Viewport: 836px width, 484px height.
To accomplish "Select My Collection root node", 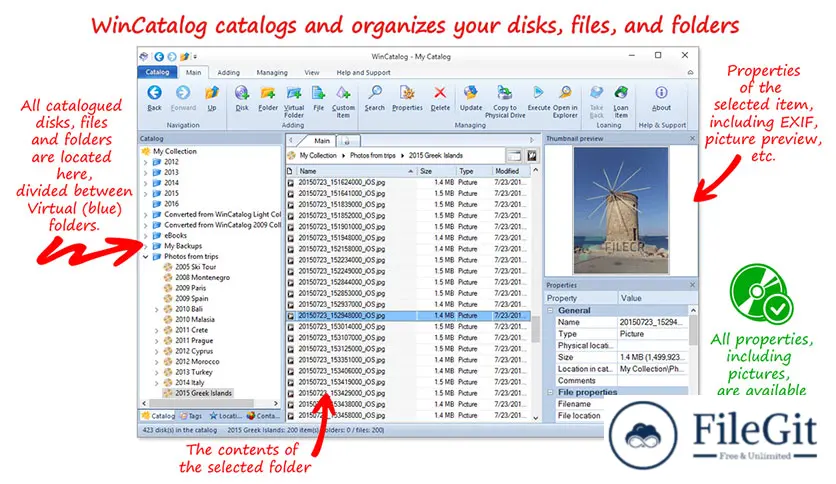I will (174, 151).
